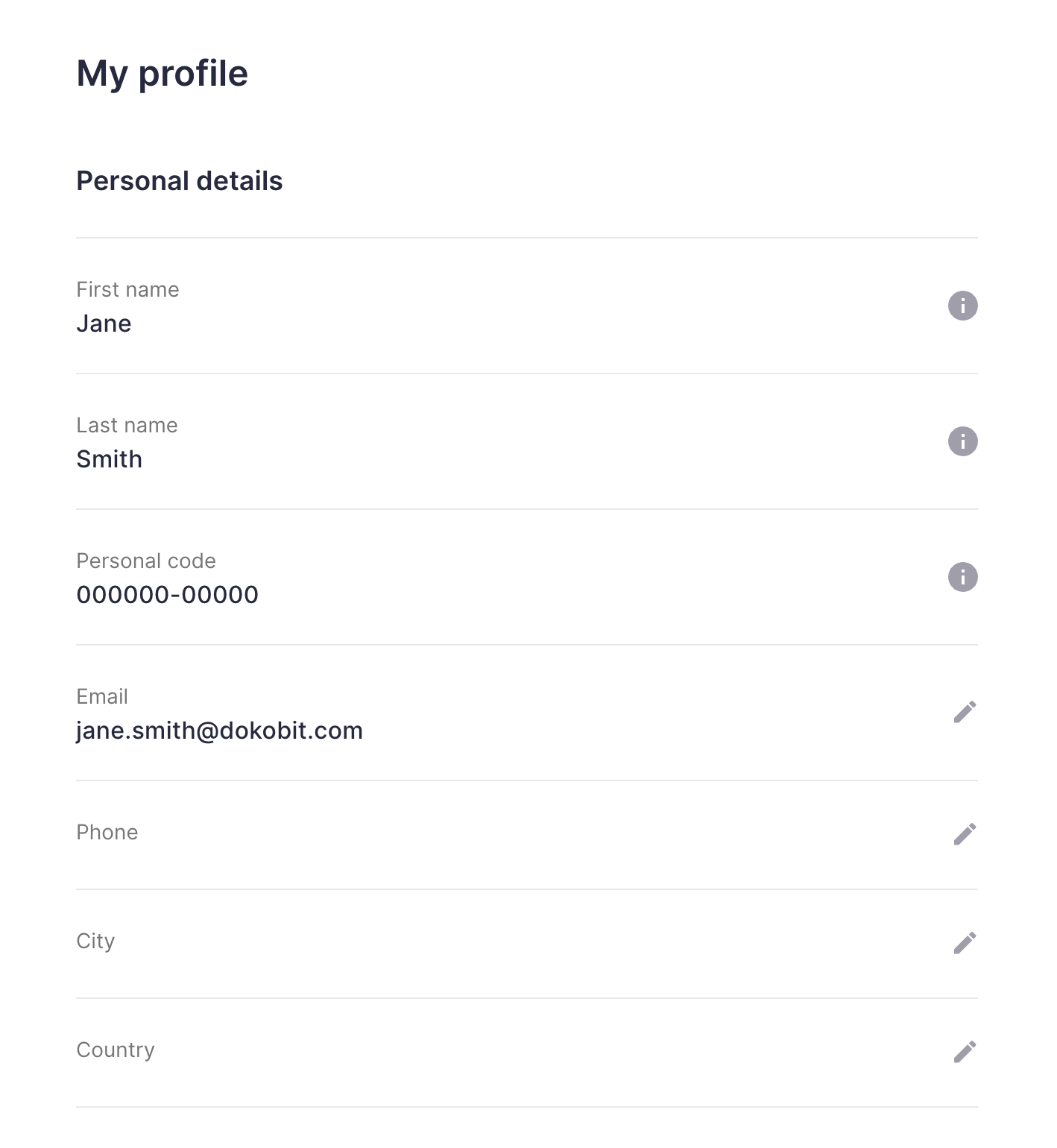The height and width of the screenshot is (1148, 1057).
Task: Click the Phone field label
Action: [107, 832]
